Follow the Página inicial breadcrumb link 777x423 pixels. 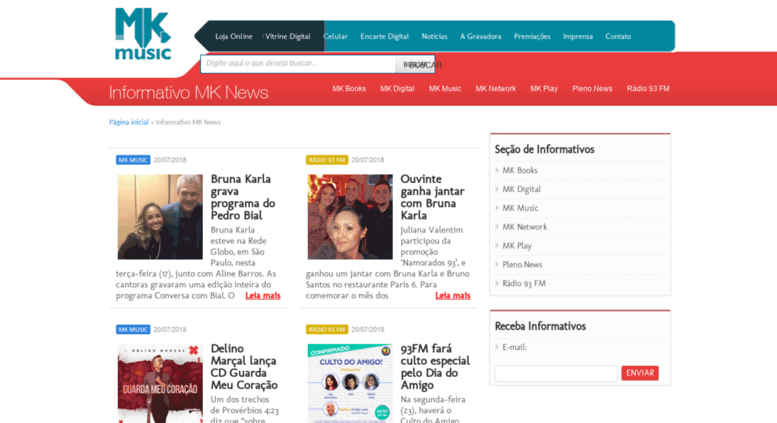(x=129, y=122)
